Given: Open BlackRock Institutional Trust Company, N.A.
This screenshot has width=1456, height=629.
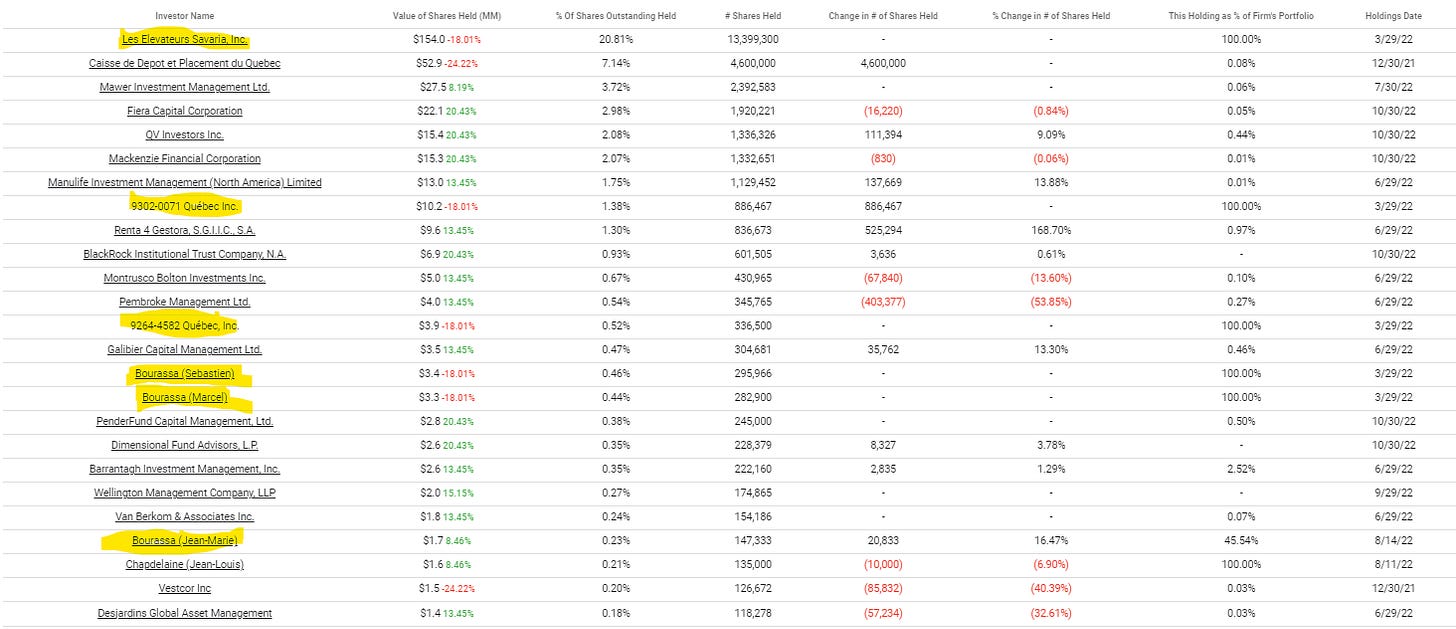Looking at the screenshot, I should click(184, 254).
